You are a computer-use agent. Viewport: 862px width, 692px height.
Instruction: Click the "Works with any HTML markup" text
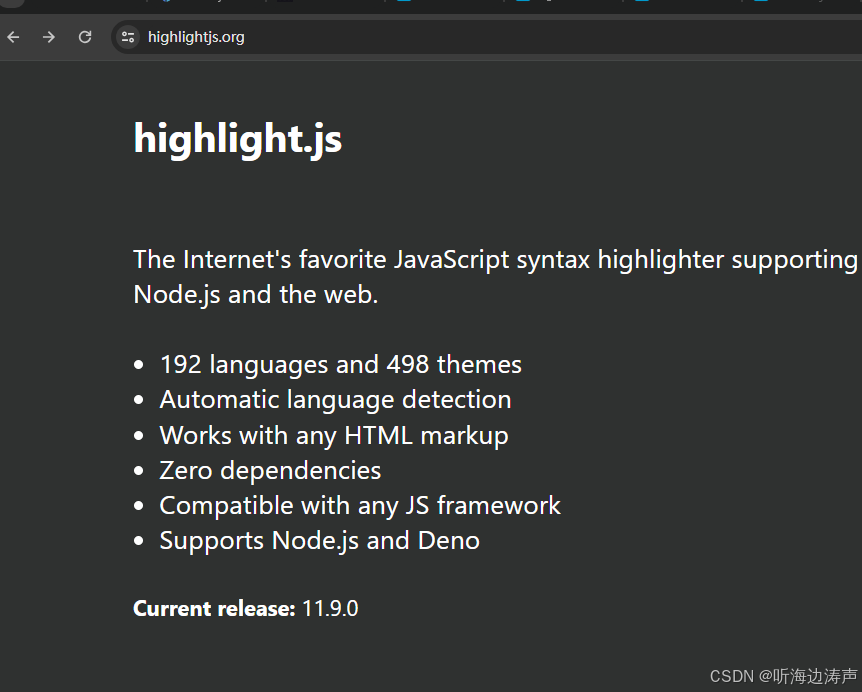pyautogui.click(x=333, y=435)
